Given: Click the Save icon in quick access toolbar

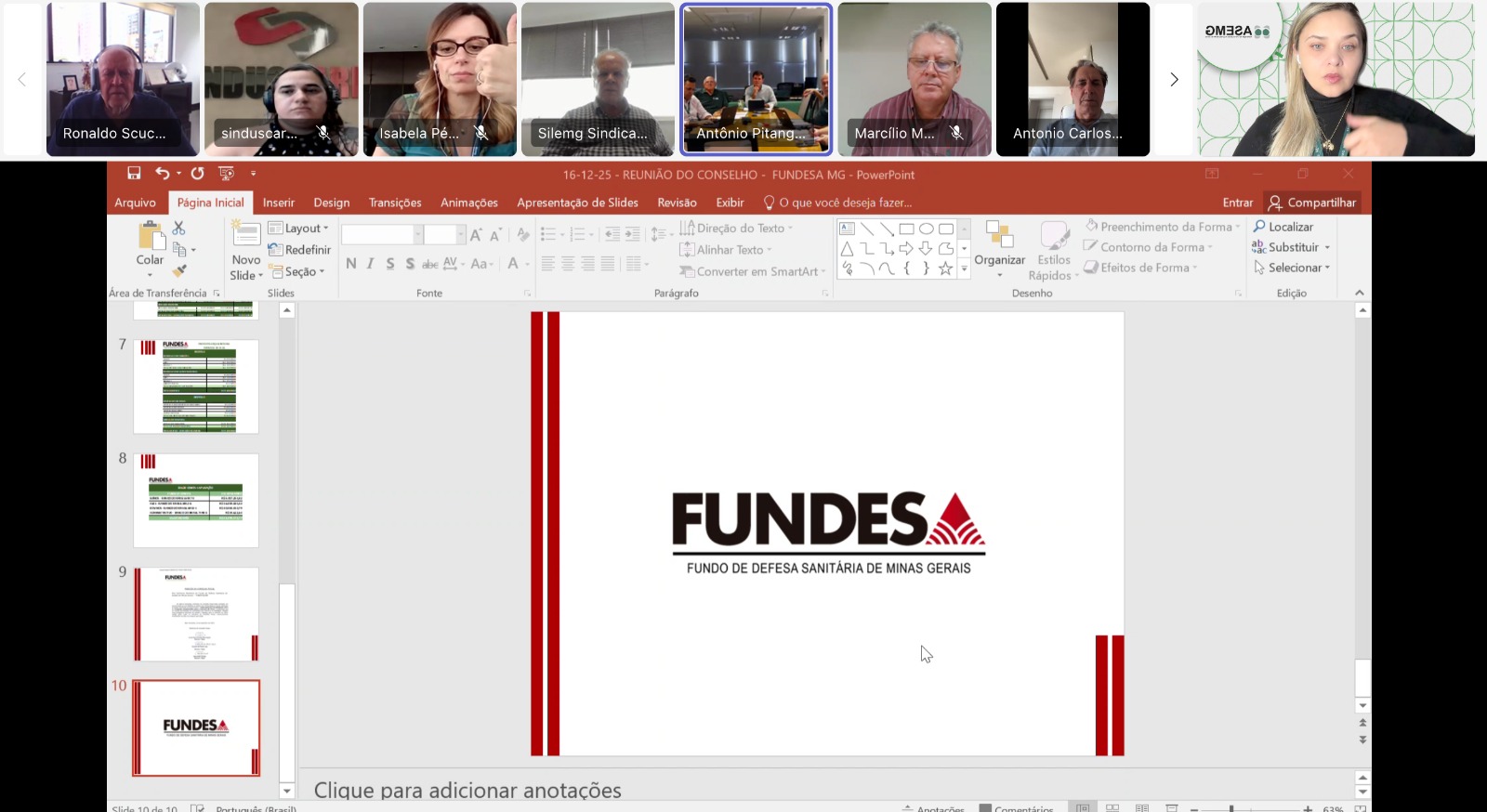Looking at the screenshot, I should coord(134,174).
